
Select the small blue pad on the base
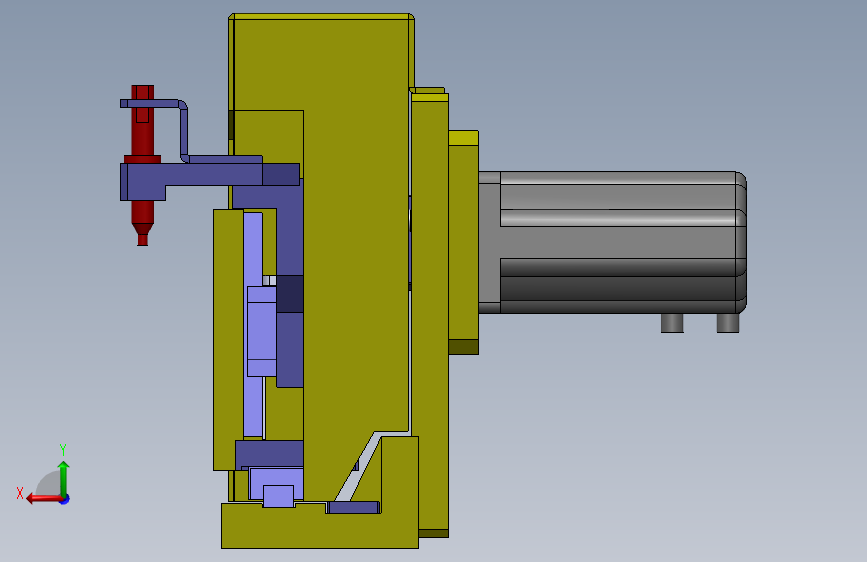pos(353,507)
